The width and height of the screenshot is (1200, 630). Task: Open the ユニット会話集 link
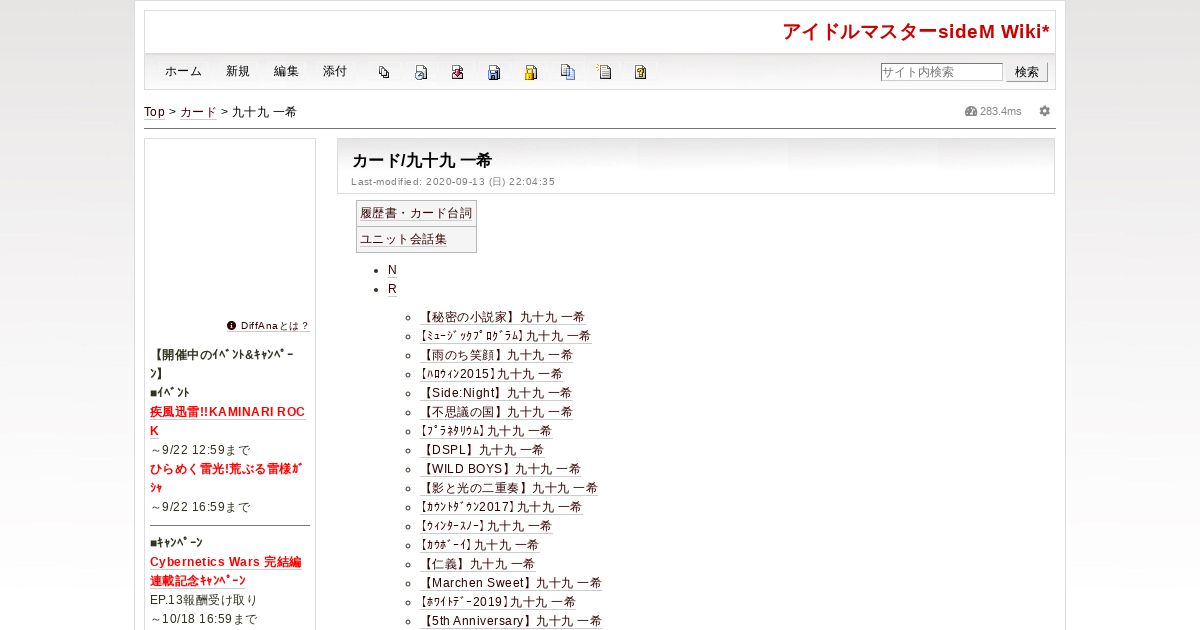[x=403, y=239]
